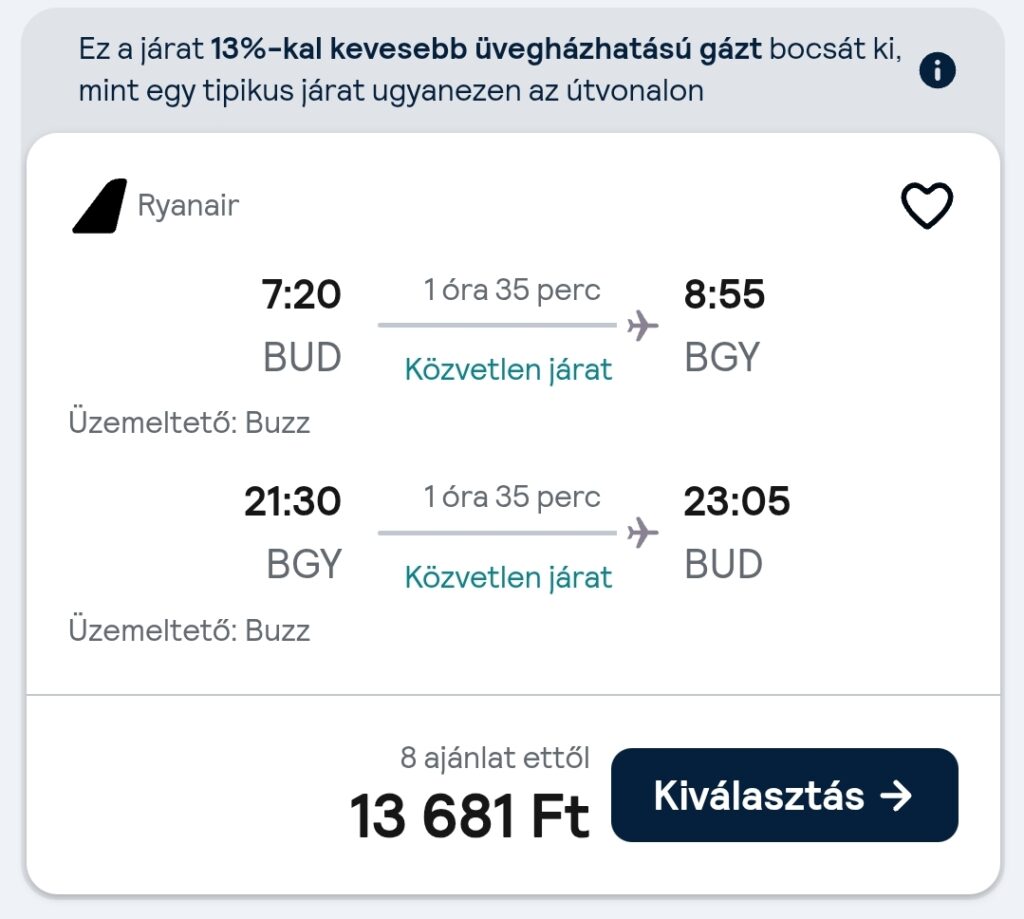Save flight with the heart icon
Image resolution: width=1024 pixels, height=919 pixels.
[927, 206]
